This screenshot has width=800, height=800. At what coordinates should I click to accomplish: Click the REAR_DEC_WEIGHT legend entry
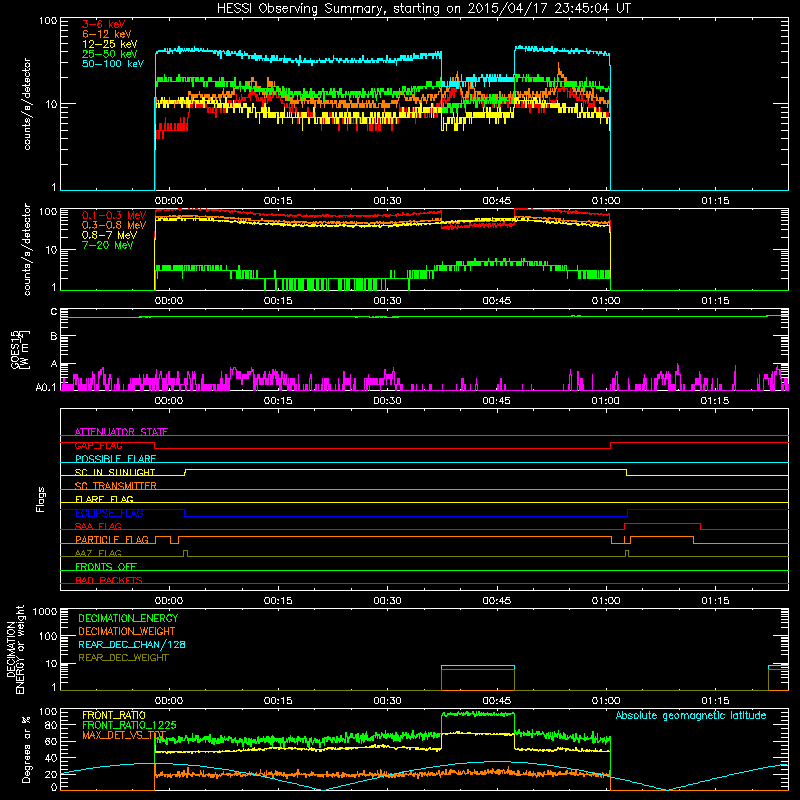pyautogui.click(x=123, y=658)
